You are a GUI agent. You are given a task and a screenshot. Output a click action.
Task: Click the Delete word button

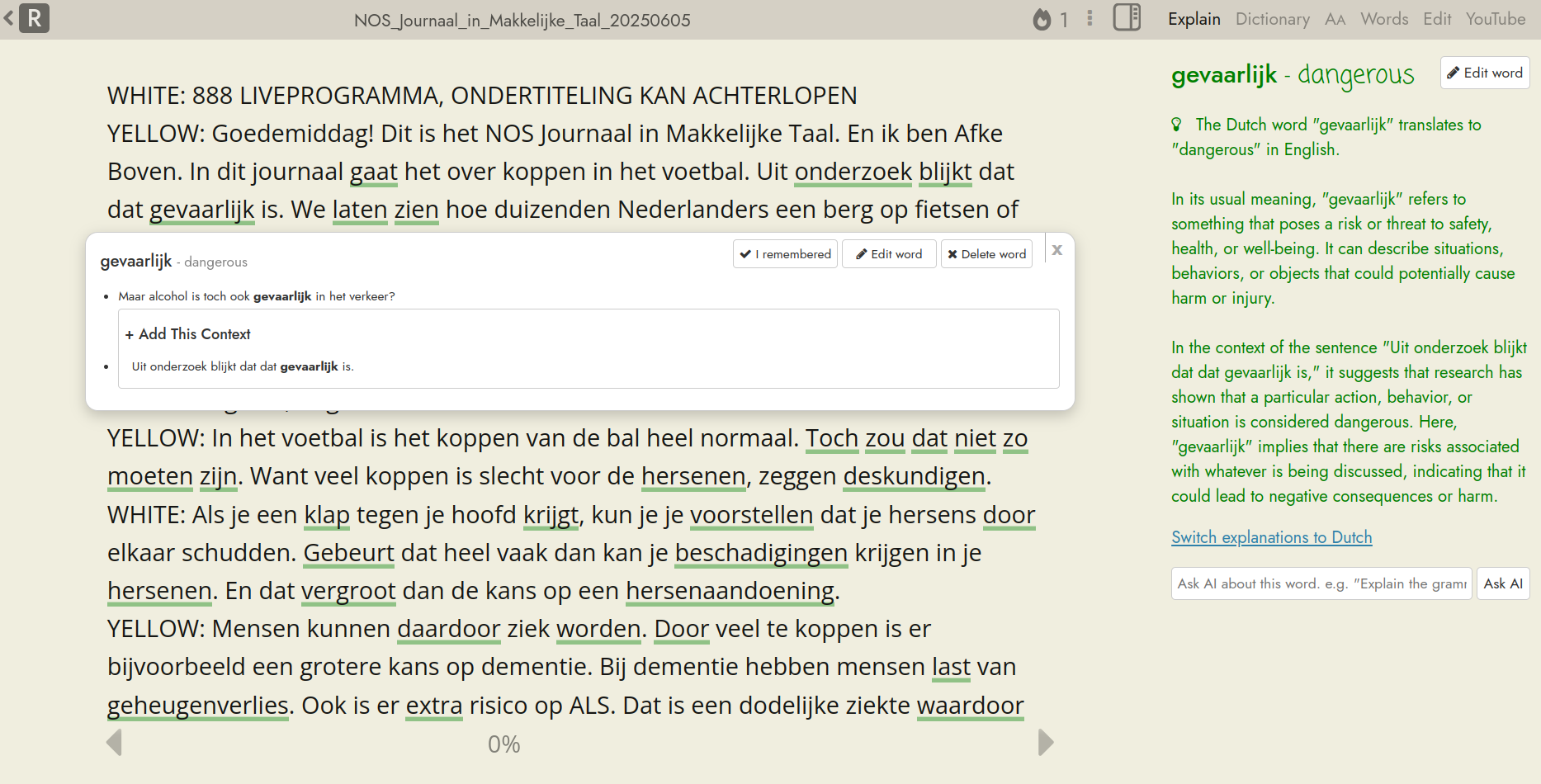pyautogui.click(x=986, y=254)
